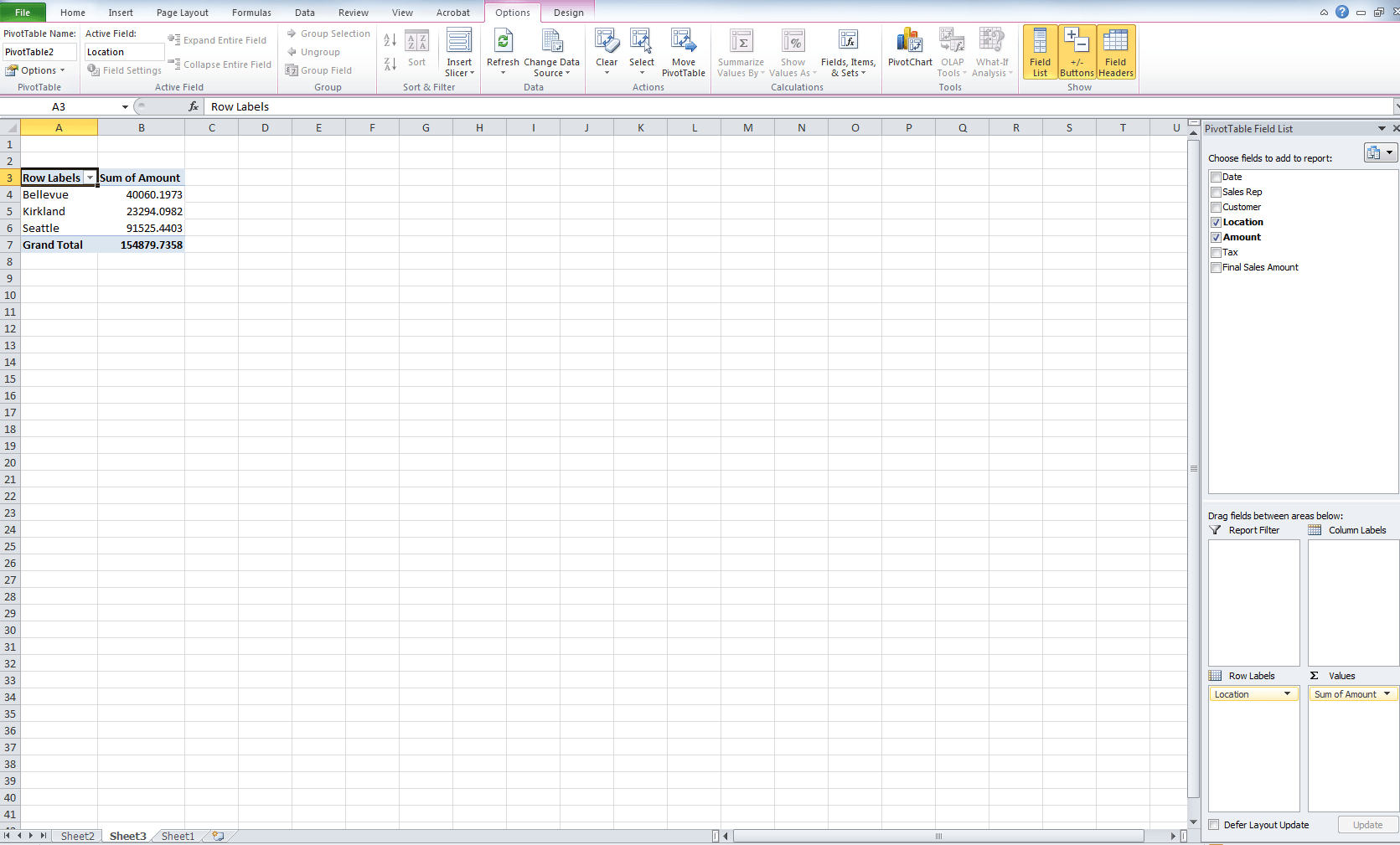Open Sum of Amount dropdown in Values

click(1387, 694)
